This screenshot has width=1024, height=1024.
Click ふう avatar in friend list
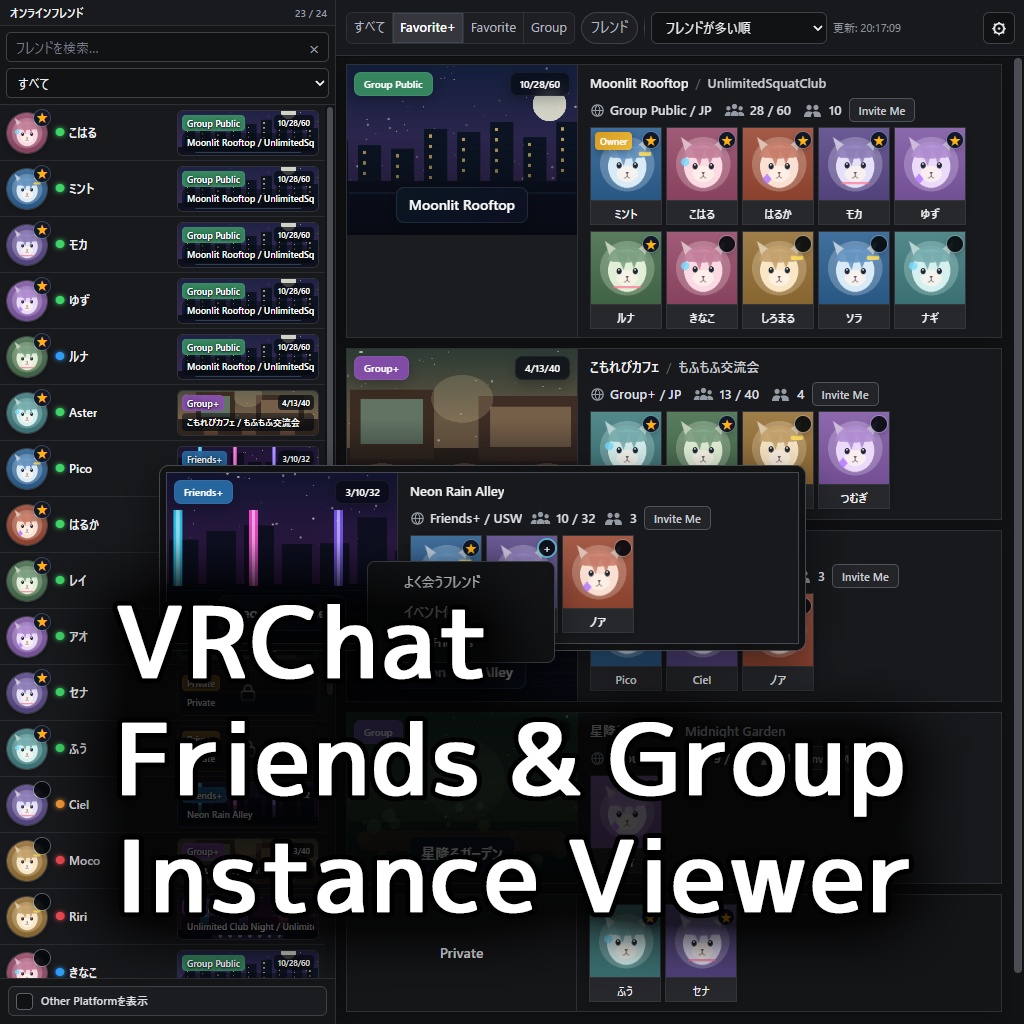click(27, 749)
